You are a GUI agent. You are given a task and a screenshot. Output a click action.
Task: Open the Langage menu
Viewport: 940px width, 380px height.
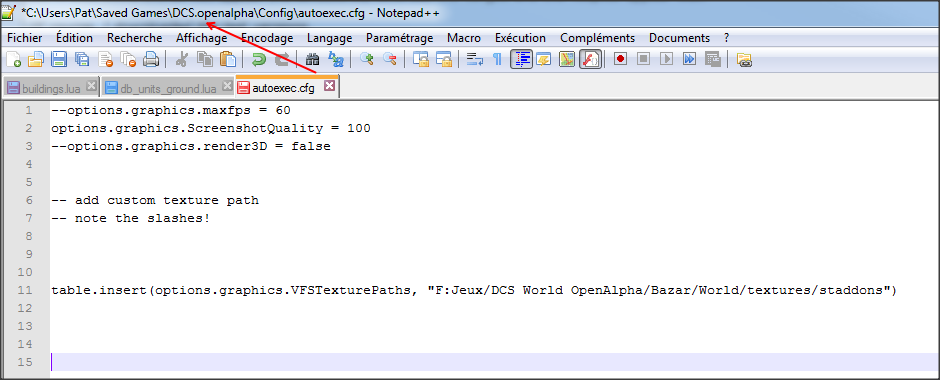pos(329,38)
